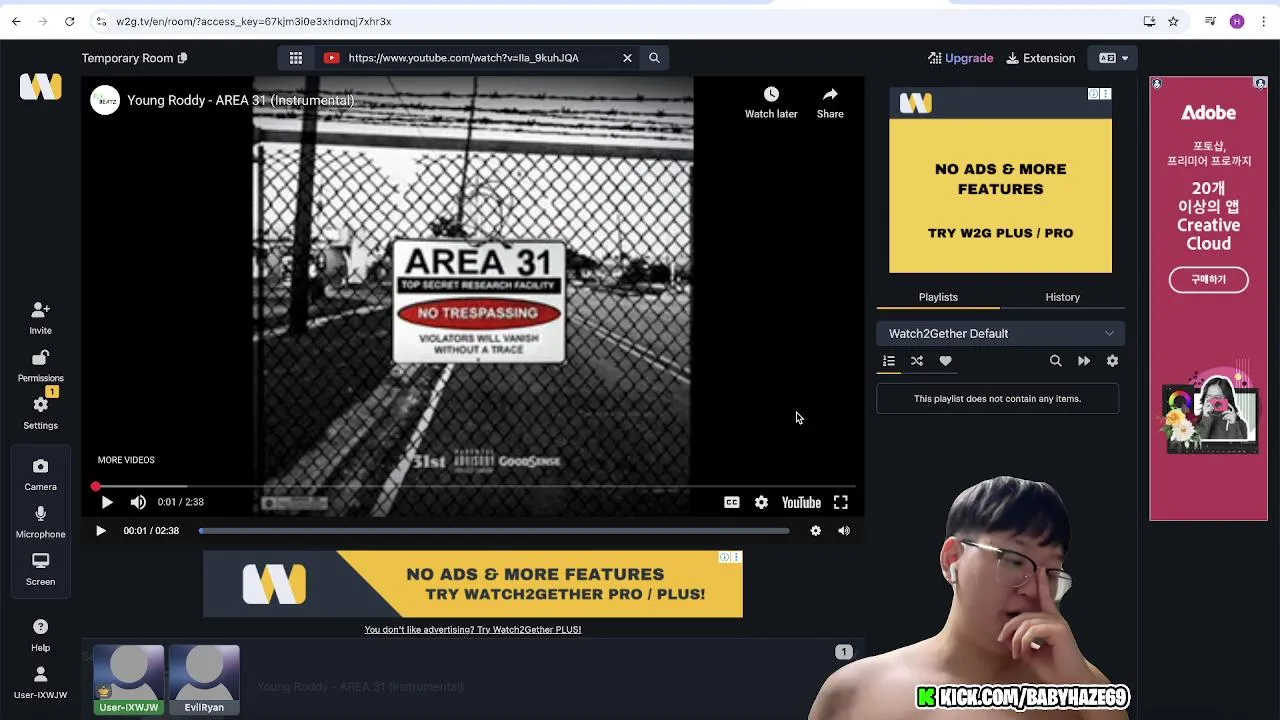Viewport: 1280px width, 720px height.
Task: Click Share on the YouTube video
Action: (830, 102)
